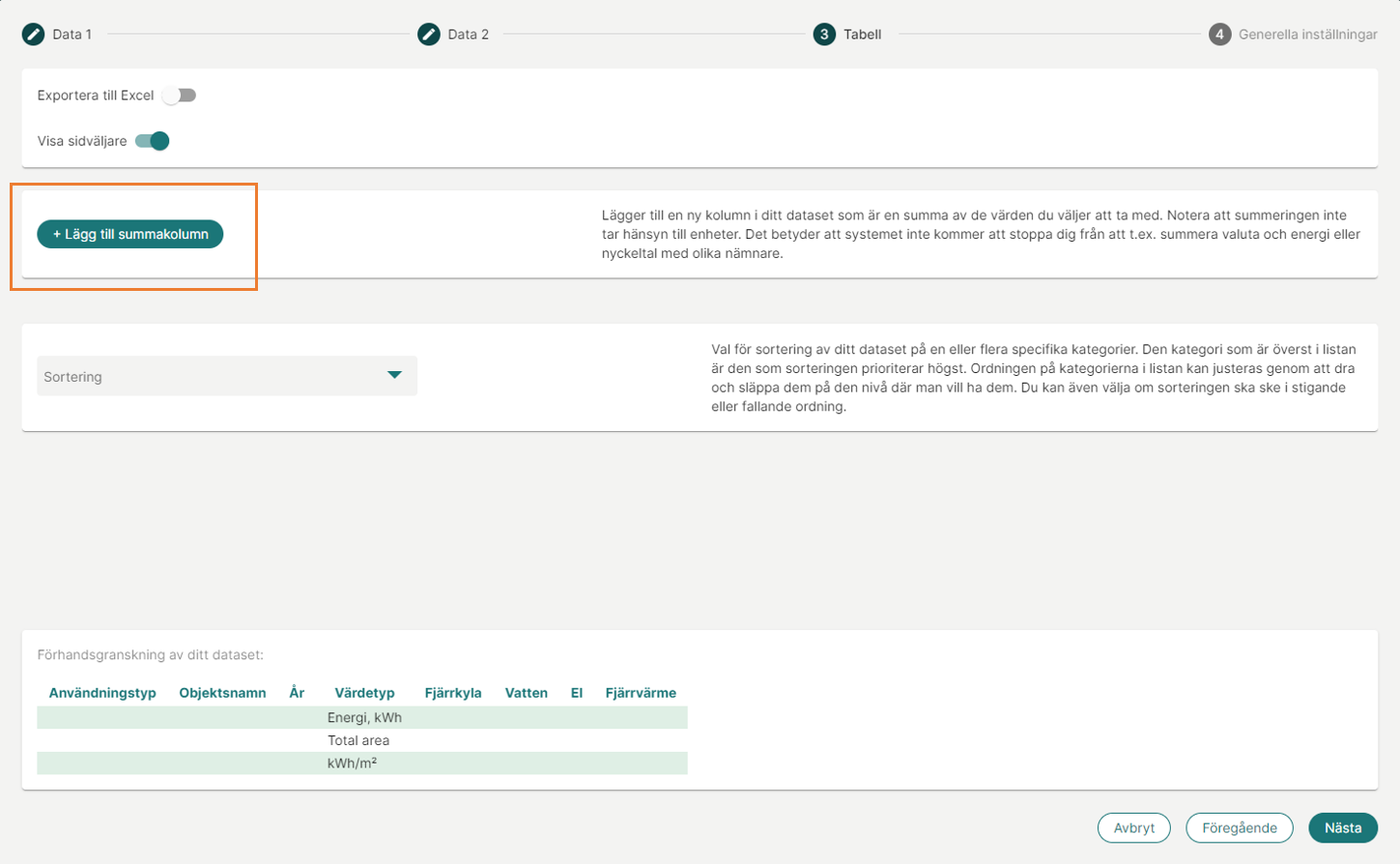Click the Användningstyp column header

click(102, 693)
